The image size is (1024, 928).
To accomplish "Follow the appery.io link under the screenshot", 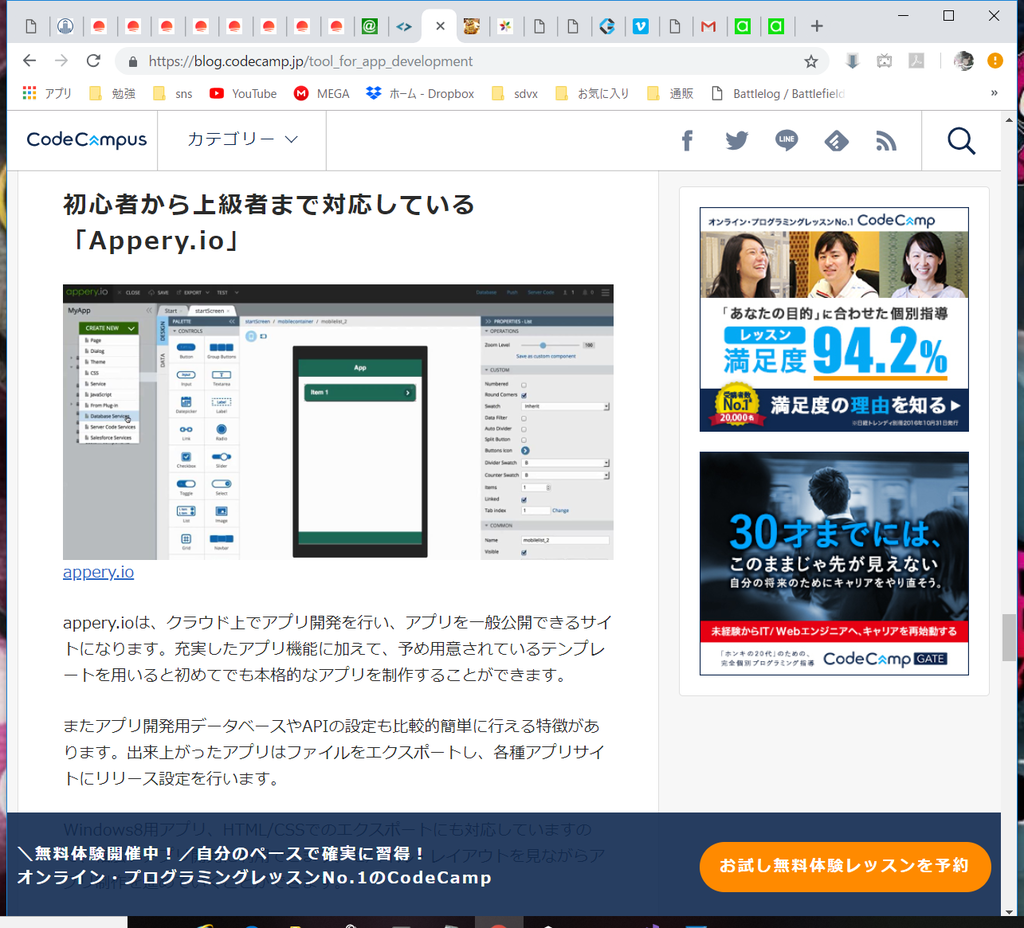I will [99, 572].
